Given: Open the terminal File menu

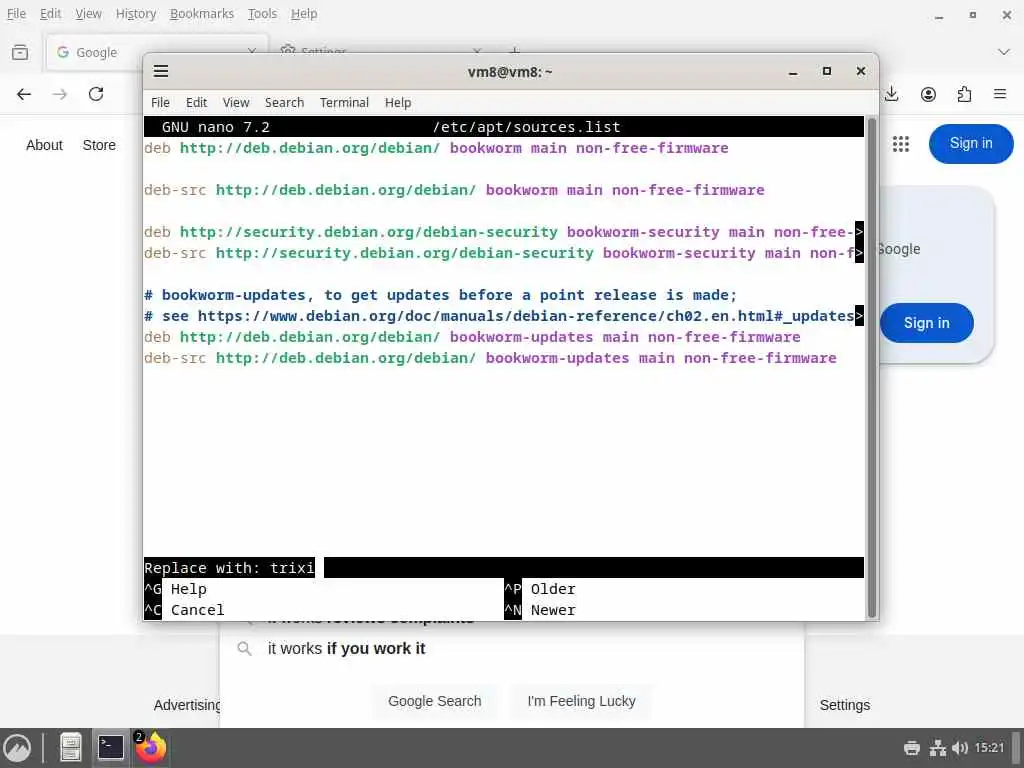Looking at the screenshot, I should pos(160,103).
